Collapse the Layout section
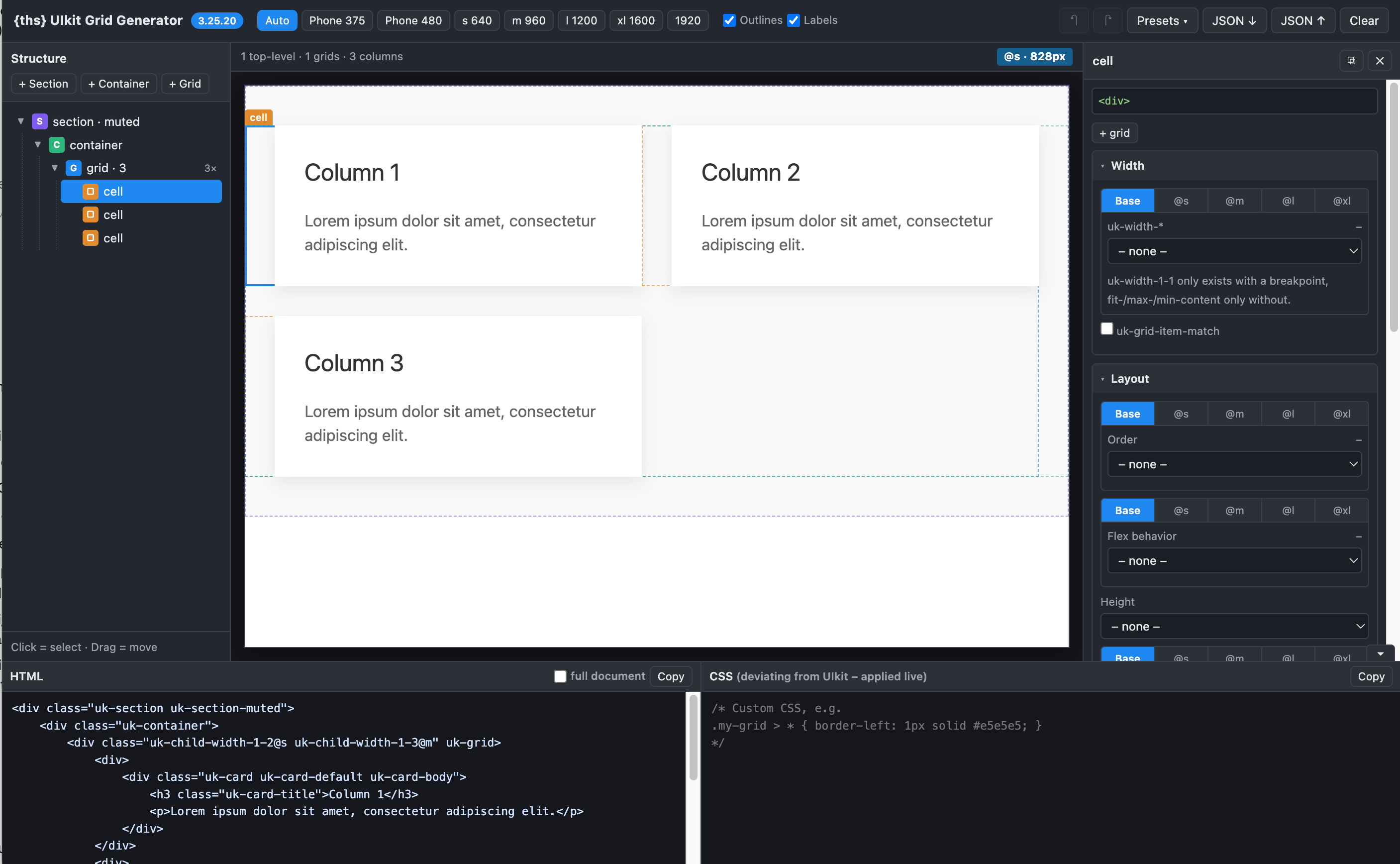 click(x=1234, y=379)
